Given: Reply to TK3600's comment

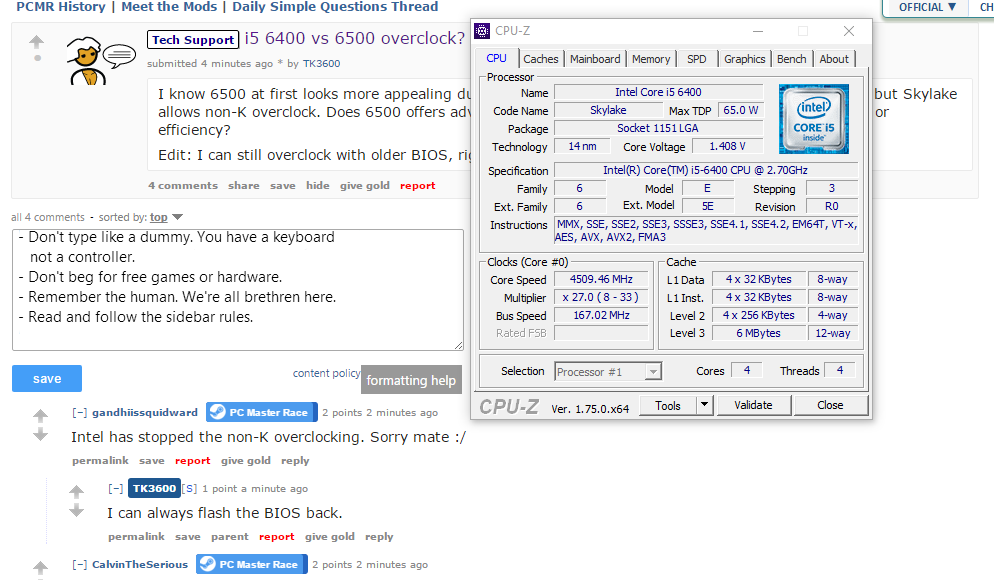Looking at the screenshot, I should 379,537.
